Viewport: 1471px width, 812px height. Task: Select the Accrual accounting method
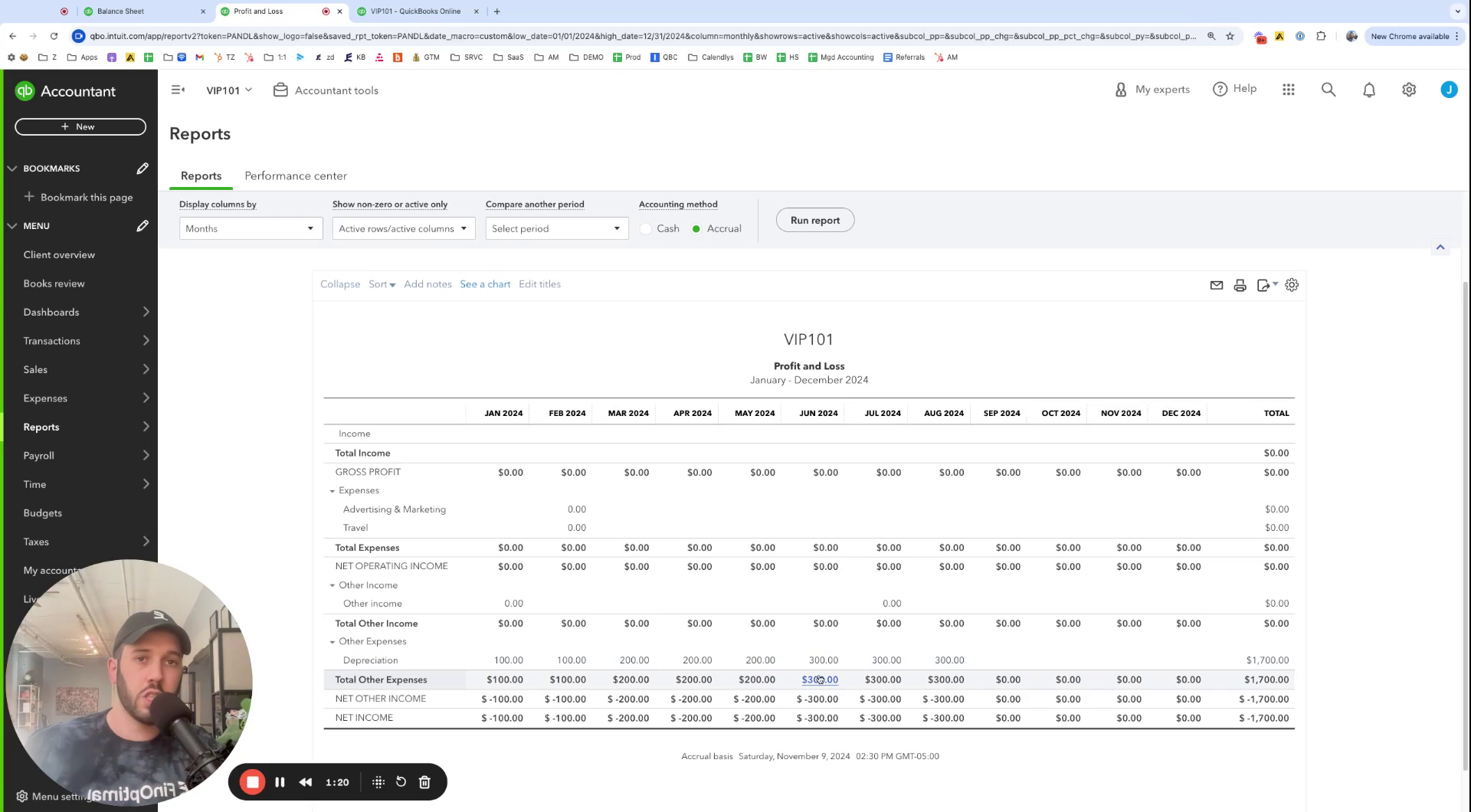[x=696, y=229]
